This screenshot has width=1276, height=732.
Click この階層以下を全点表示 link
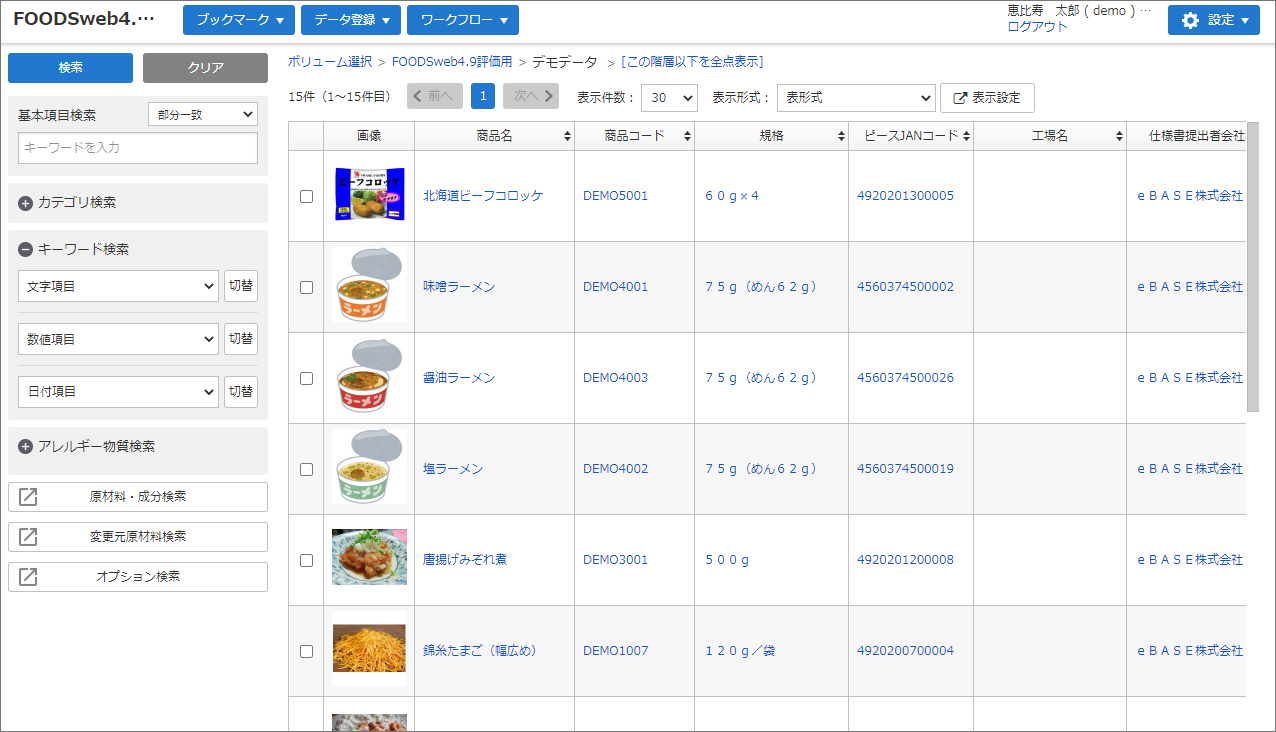pyautogui.click(x=692, y=62)
